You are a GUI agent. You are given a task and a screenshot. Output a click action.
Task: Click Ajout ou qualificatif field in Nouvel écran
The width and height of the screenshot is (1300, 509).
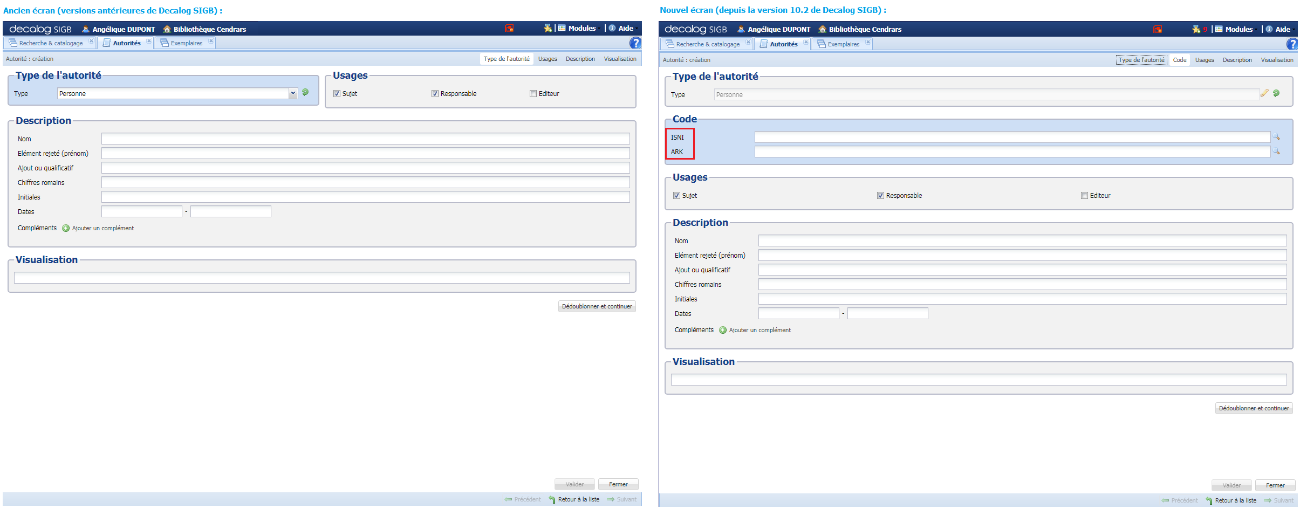[x=1022, y=270]
